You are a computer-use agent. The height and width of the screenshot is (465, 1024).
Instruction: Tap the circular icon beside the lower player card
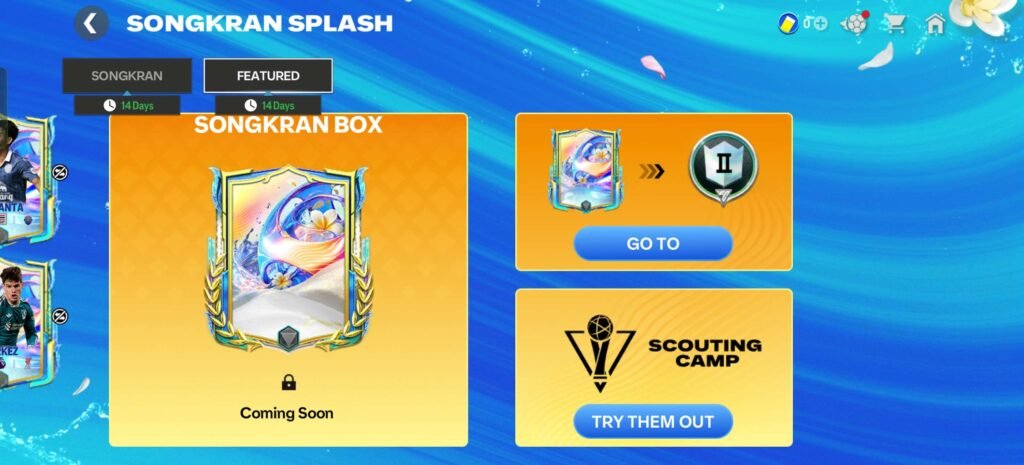pos(60,316)
